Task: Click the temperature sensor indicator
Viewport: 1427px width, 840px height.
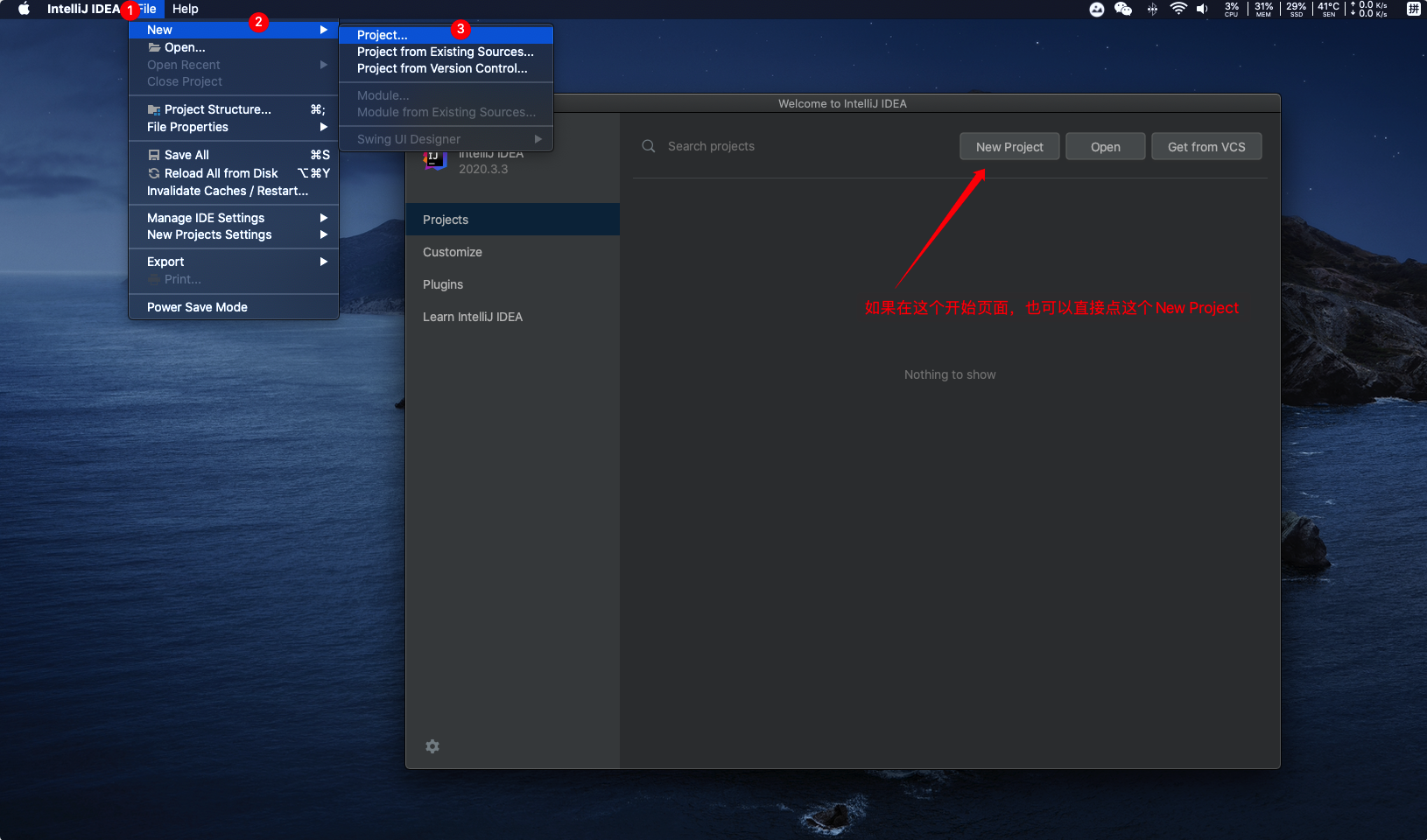Action: point(1328,9)
